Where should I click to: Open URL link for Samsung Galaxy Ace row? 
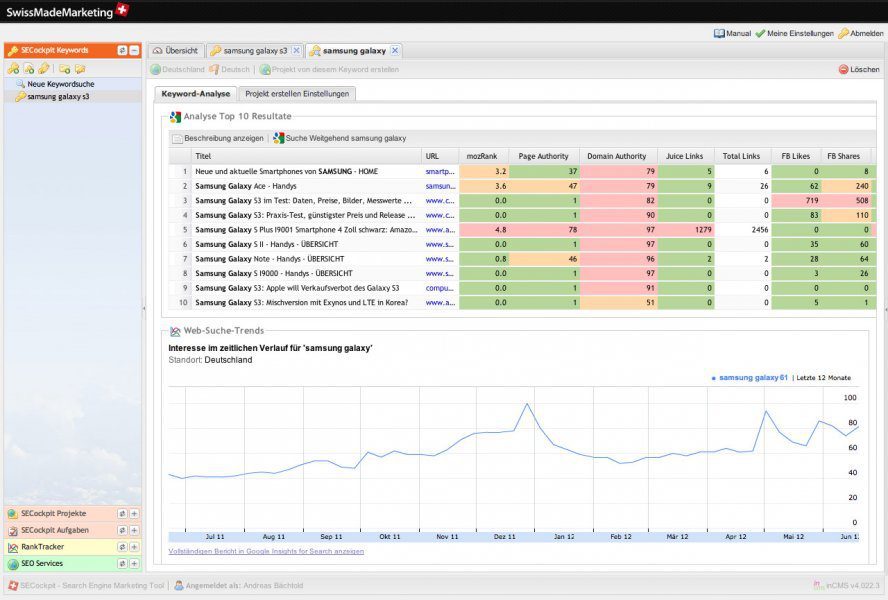click(x=440, y=186)
